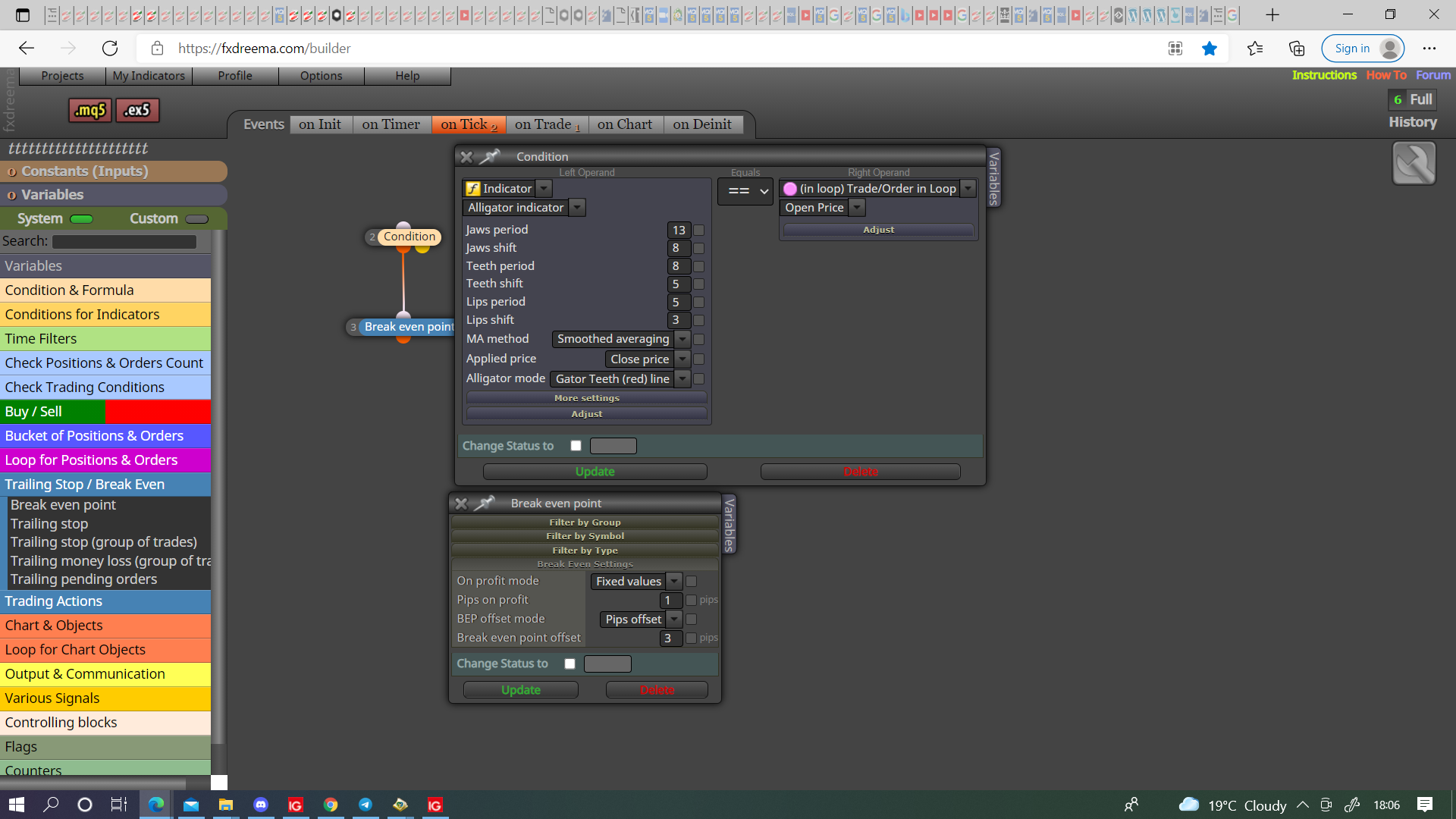Open Telegram from the taskbar

click(x=366, y=805)
